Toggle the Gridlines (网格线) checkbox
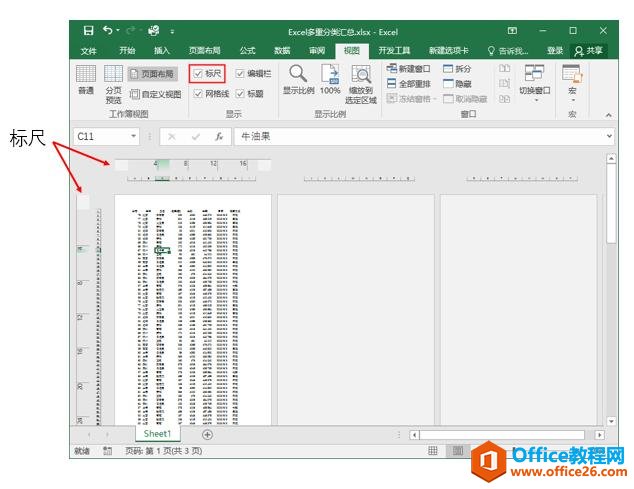634x489 pixels. click(x=211, y=94)
